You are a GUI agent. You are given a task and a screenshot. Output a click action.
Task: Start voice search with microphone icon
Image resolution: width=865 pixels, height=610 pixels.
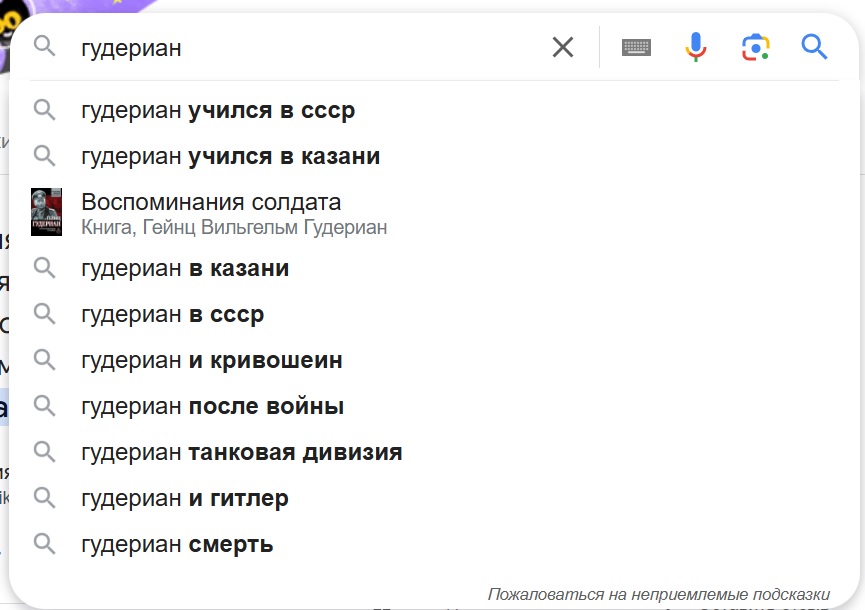click(x=696, y=47)
